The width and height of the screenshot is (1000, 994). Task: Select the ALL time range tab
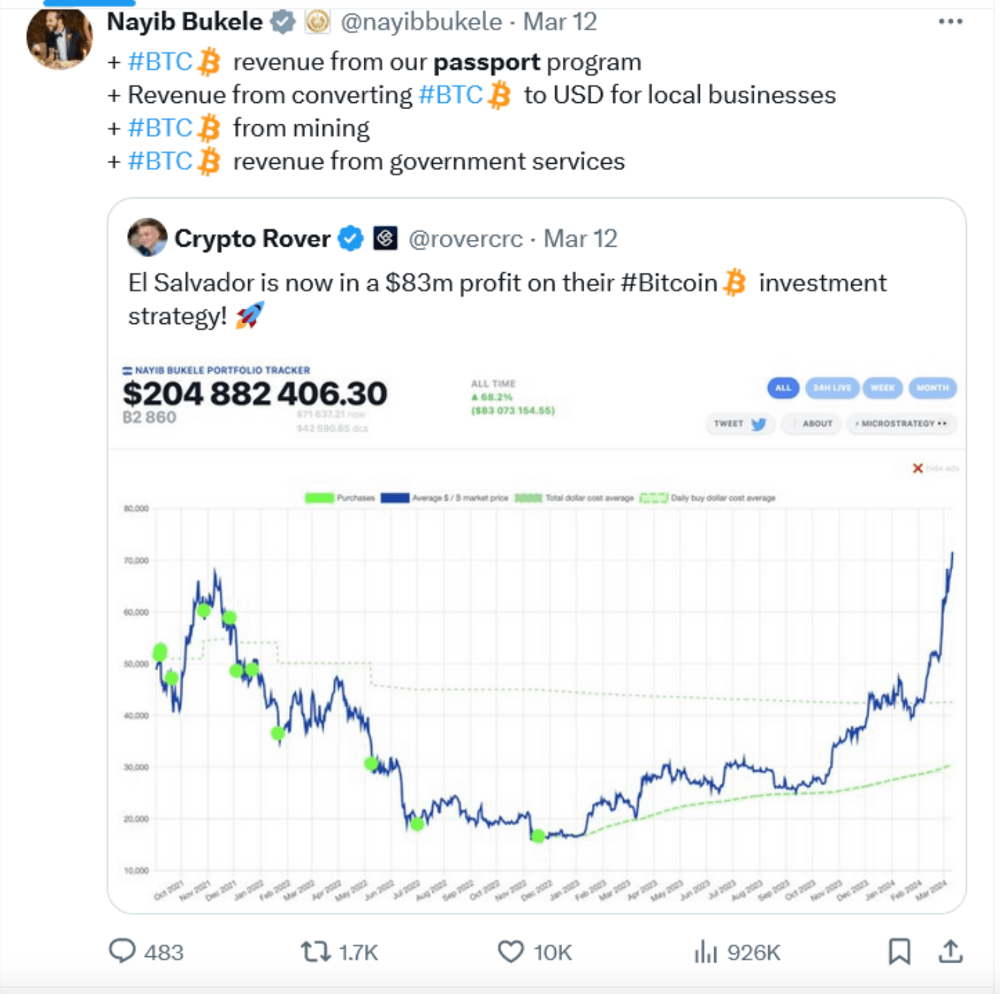[x=783, y=388]
